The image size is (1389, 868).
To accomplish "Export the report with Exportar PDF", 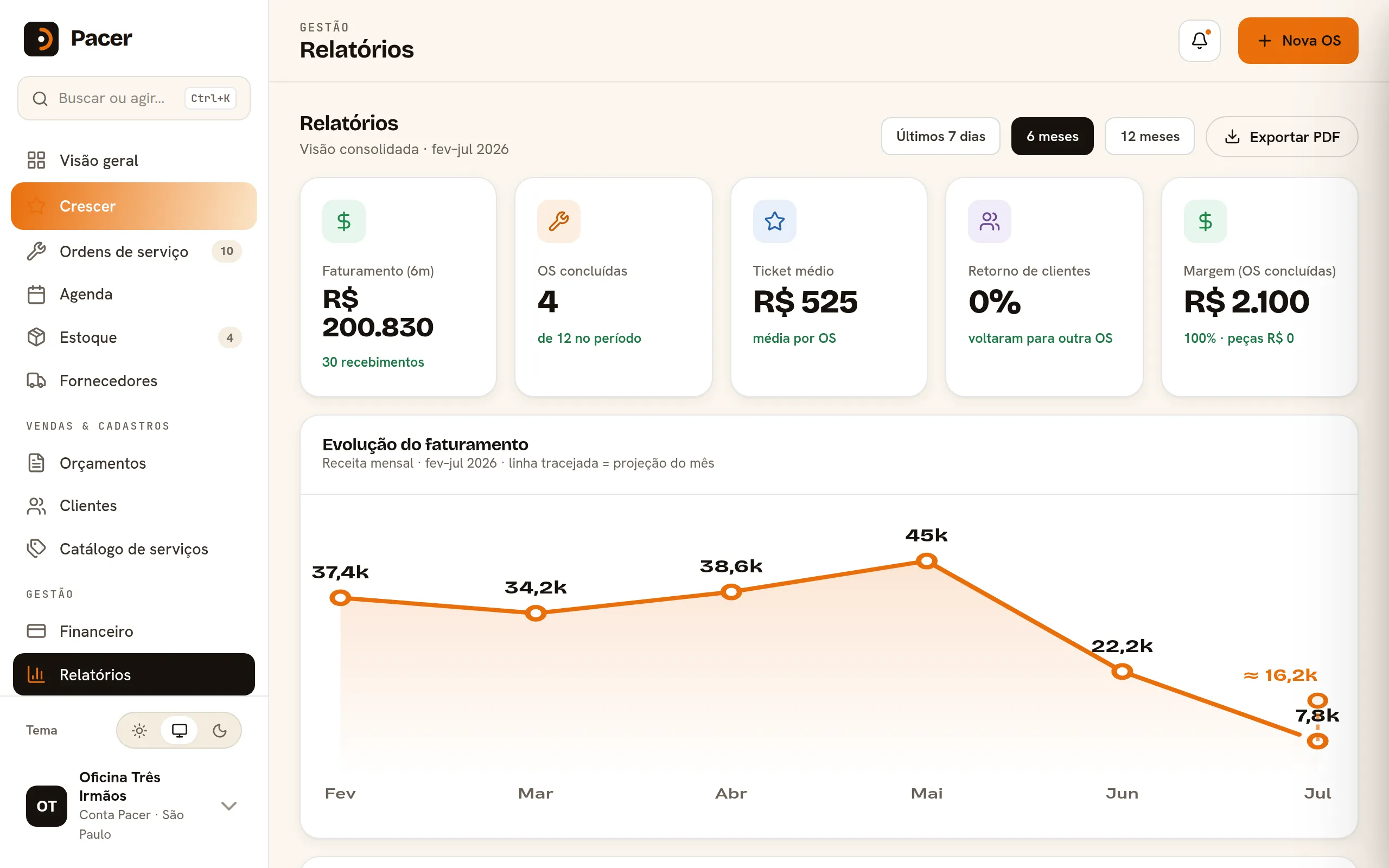I will coord(1282,137).
